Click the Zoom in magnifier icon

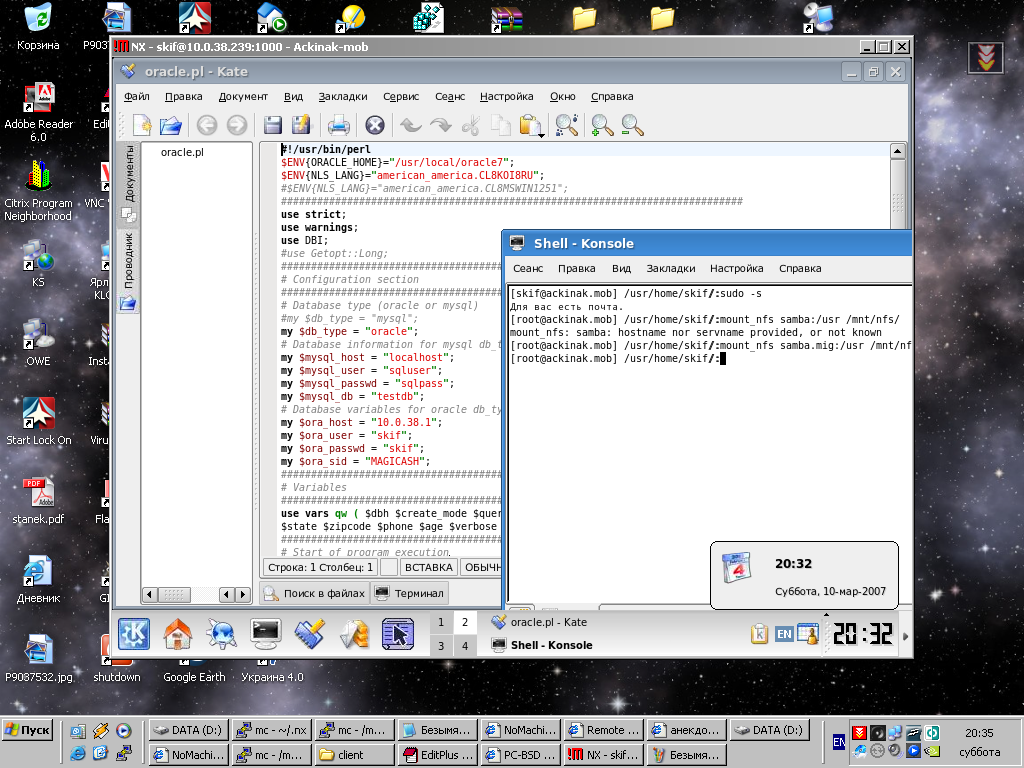602,125
